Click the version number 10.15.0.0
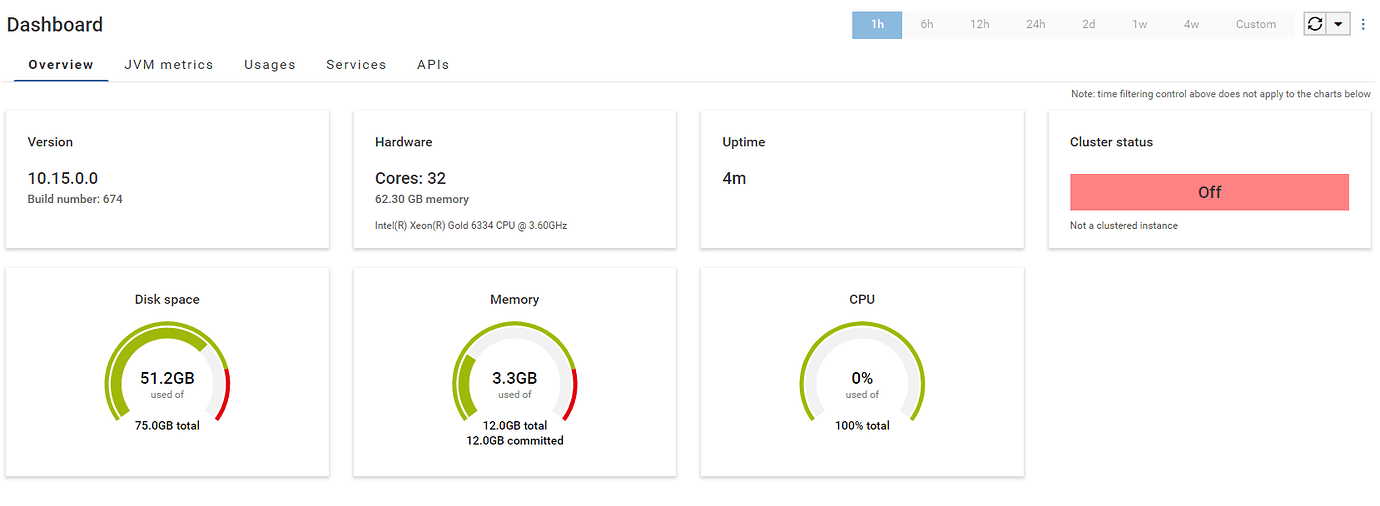This screenshot has height=506, width=1380. (63, 178)
